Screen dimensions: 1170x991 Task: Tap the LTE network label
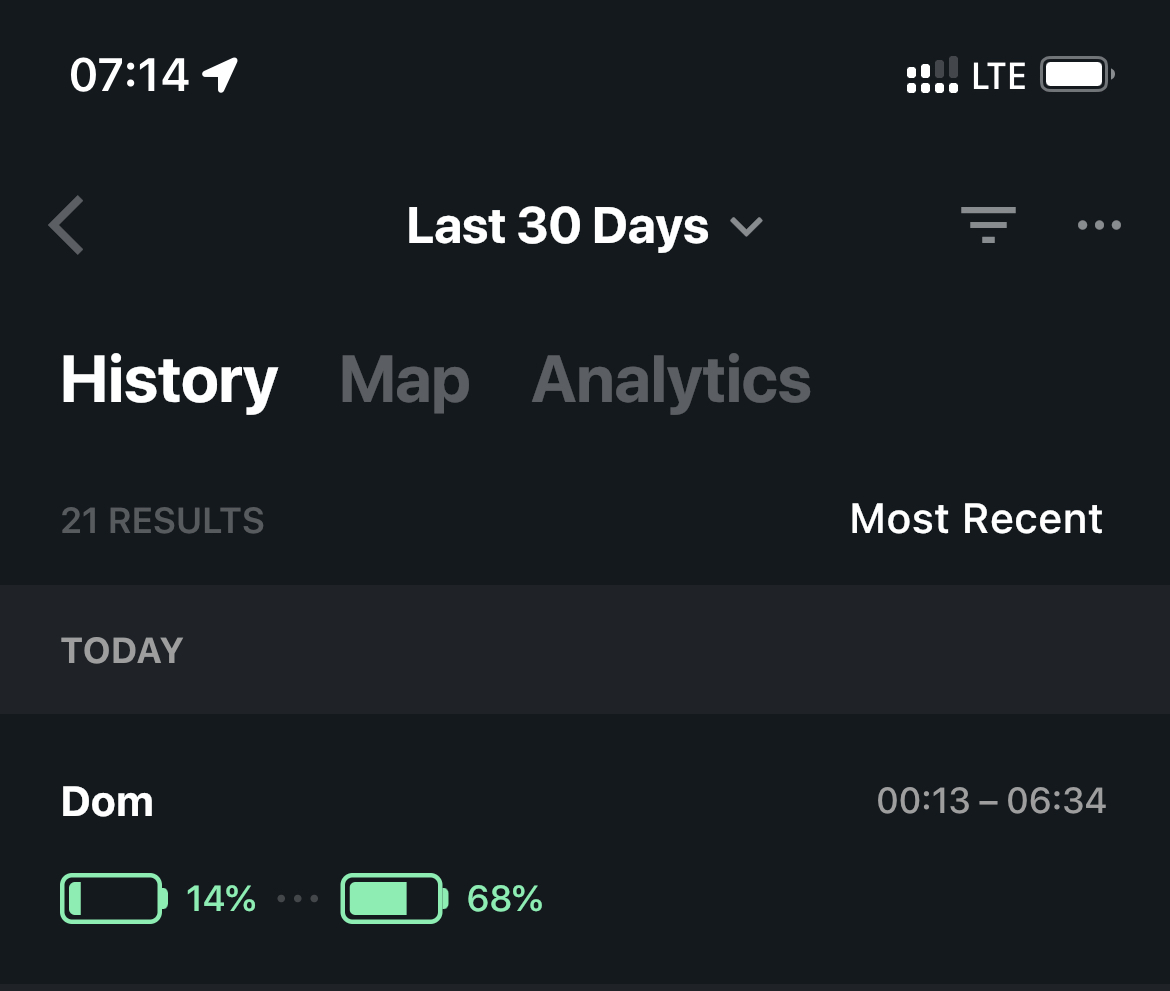[998, 75]
